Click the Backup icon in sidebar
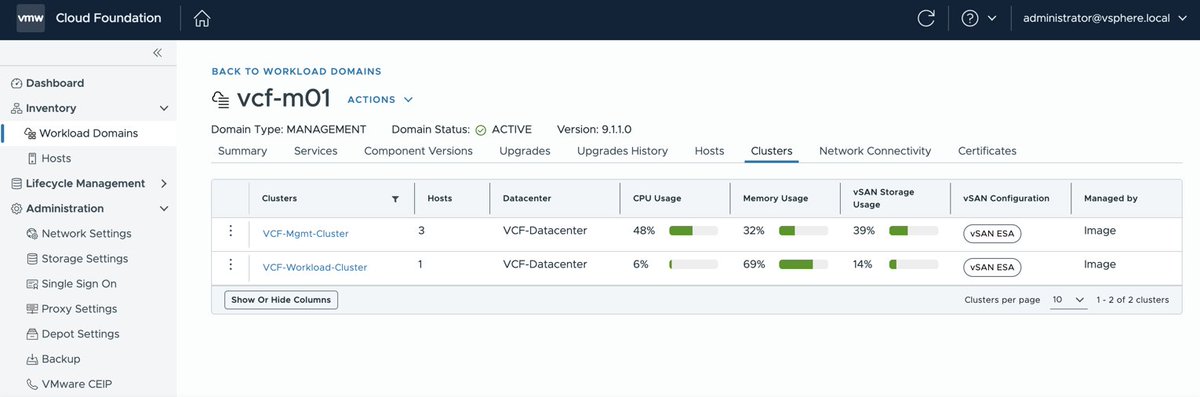Image resolution: width=1200 pixels, height=397 pixels. pyautogui.click(x=32, y=359)
